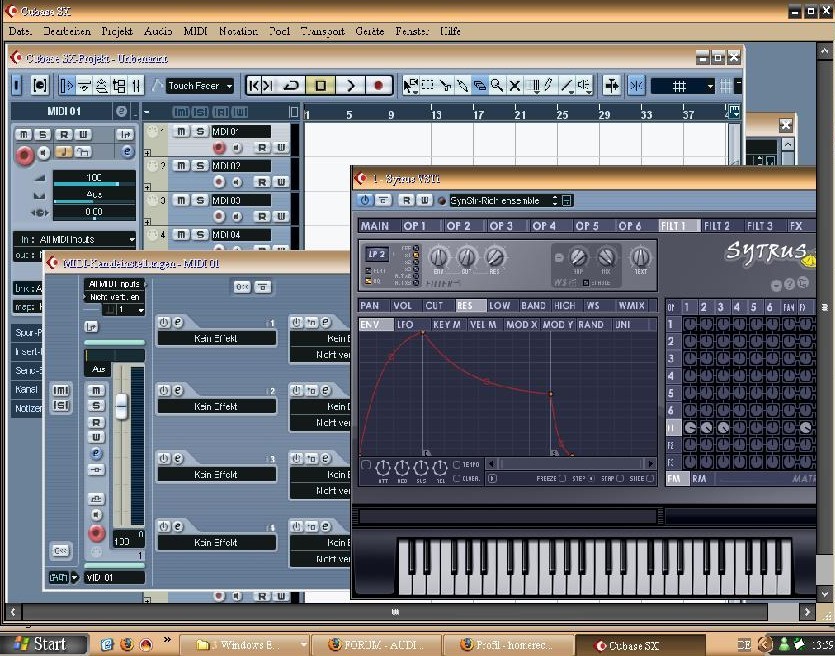Toggle the Snap toolbar button
Screen dimensions: 835x656
point(636,85)
